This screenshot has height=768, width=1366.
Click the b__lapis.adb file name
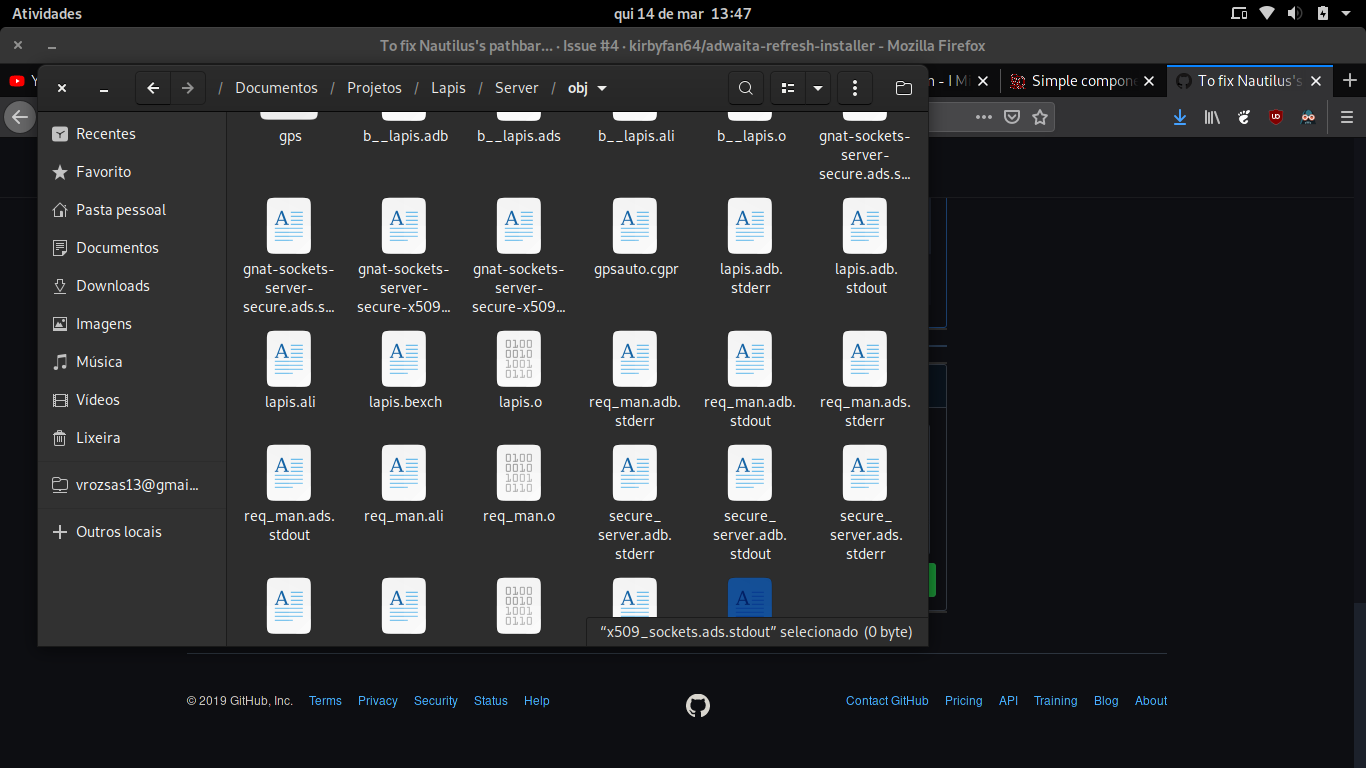pos(405,136)
